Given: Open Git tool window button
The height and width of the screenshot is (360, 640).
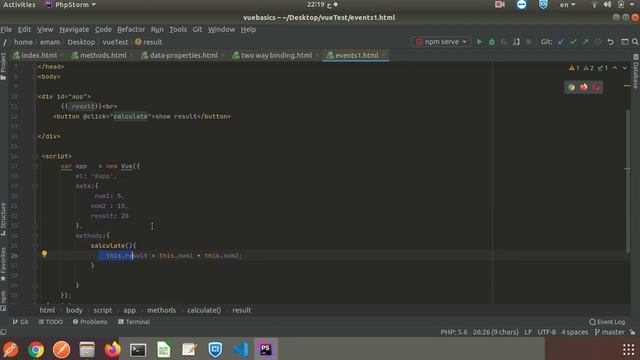Looking at the screenshot, I should pyautogui.click(x=20, y=322).
